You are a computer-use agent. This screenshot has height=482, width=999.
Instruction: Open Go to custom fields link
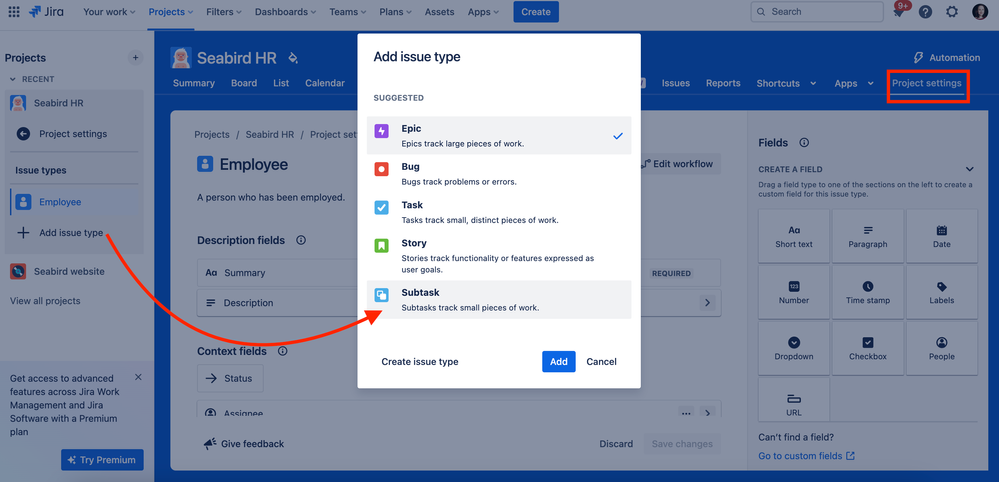pos(807,456)
